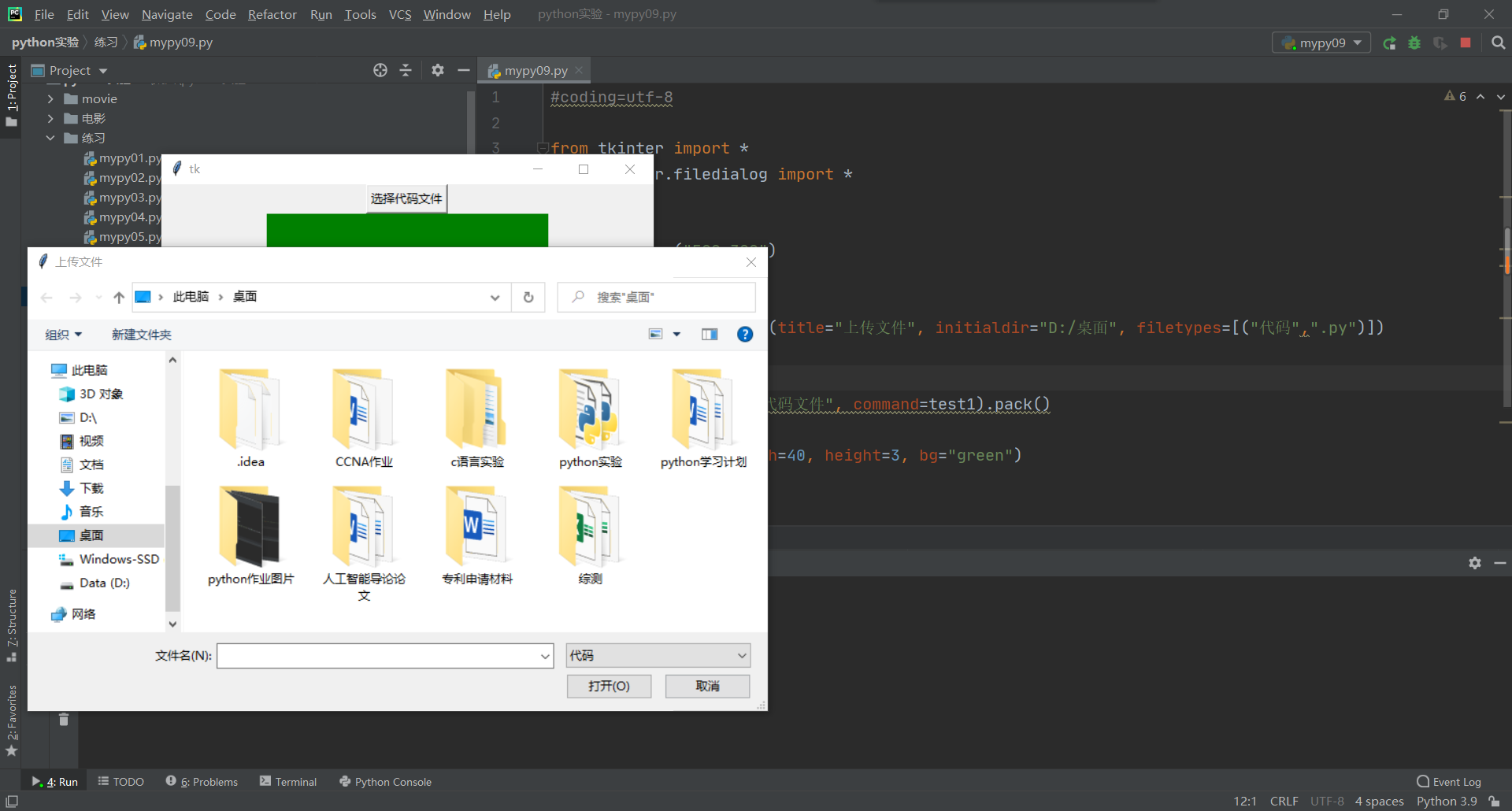Click the Debug bug icon

coord(1415,43)
